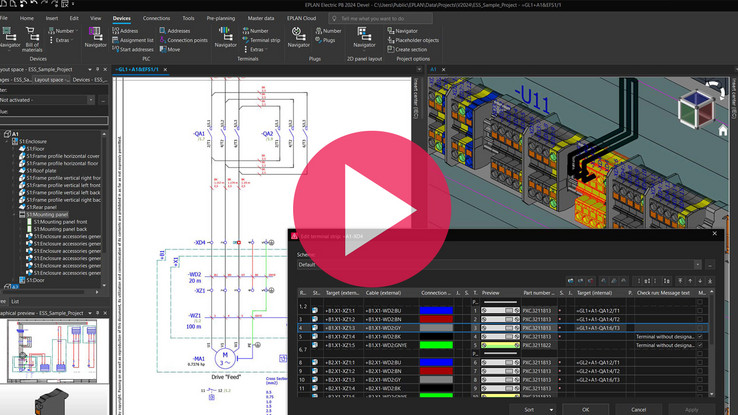Click the PLC Address command
738x415 pixels.
click(125, 31)
